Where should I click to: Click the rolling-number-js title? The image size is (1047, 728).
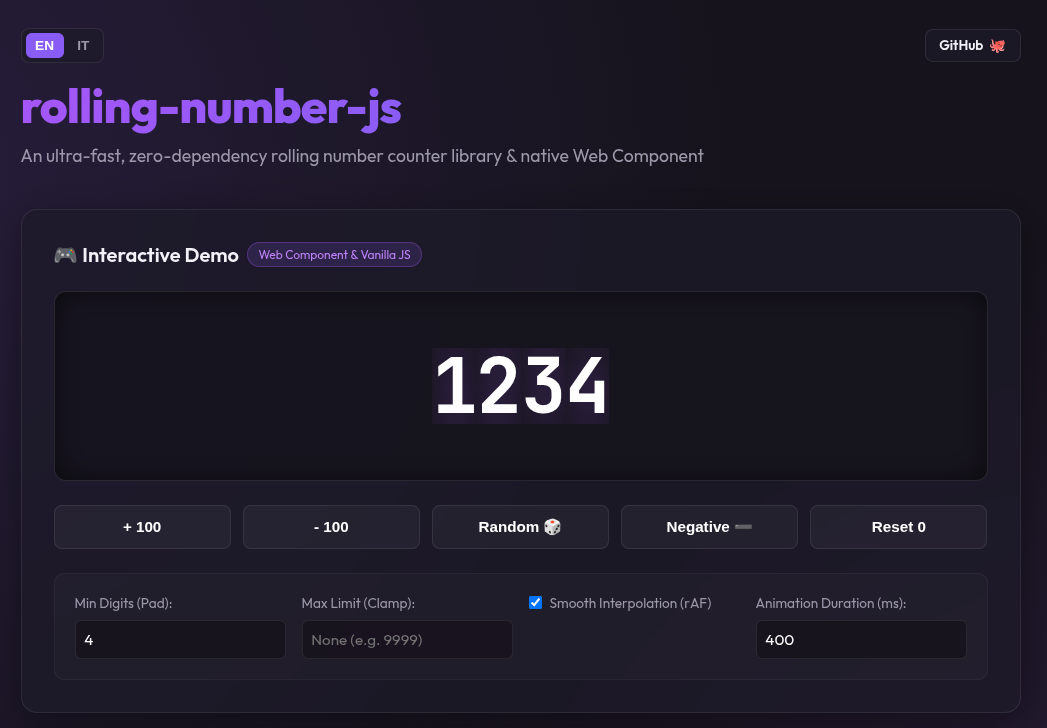(211, 107)
